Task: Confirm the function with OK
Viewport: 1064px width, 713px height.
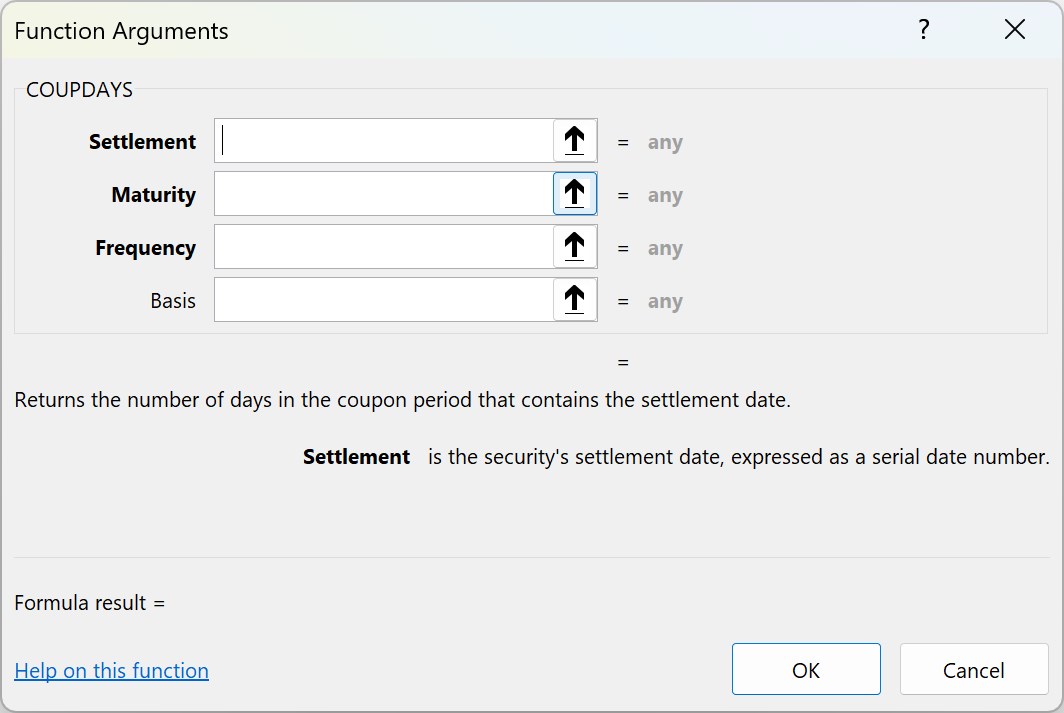Action: point(806,669)
